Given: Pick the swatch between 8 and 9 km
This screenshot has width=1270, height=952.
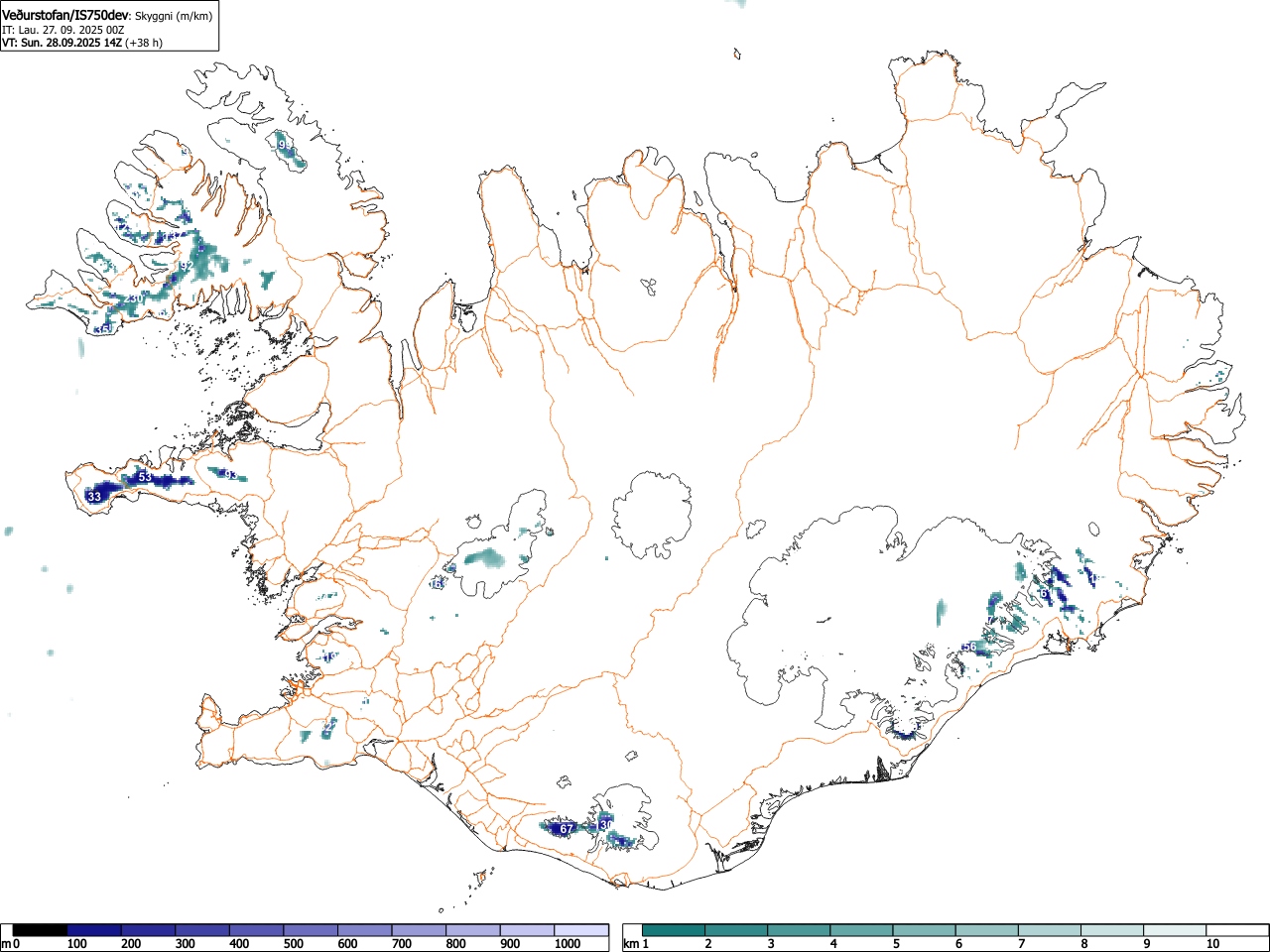Looking at the screenshot, I should pos(1111,930).
